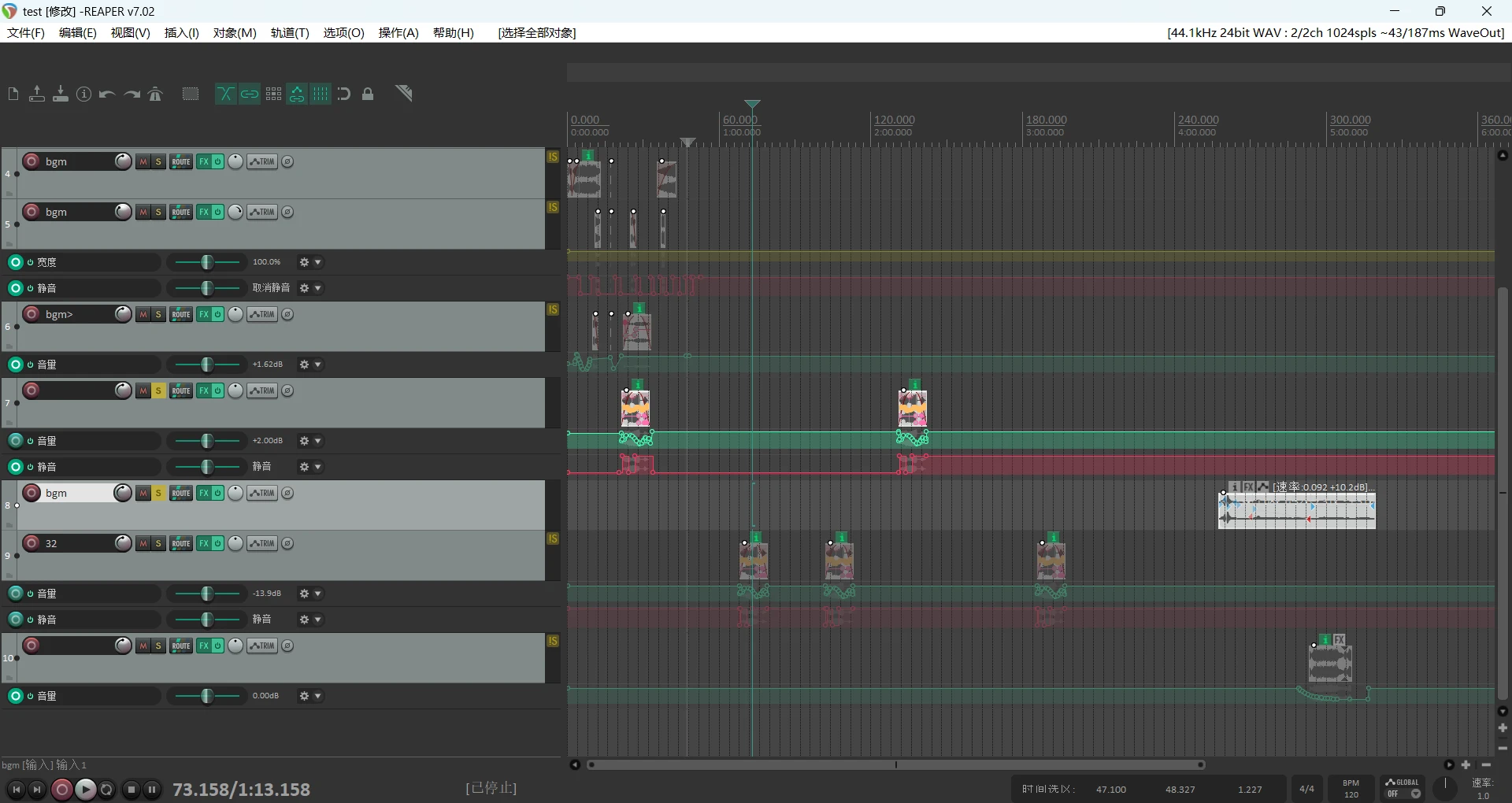Toggle the item grouping chain-link icon
The height and width of the screenshot is (803, 1512).
[250, 94]
